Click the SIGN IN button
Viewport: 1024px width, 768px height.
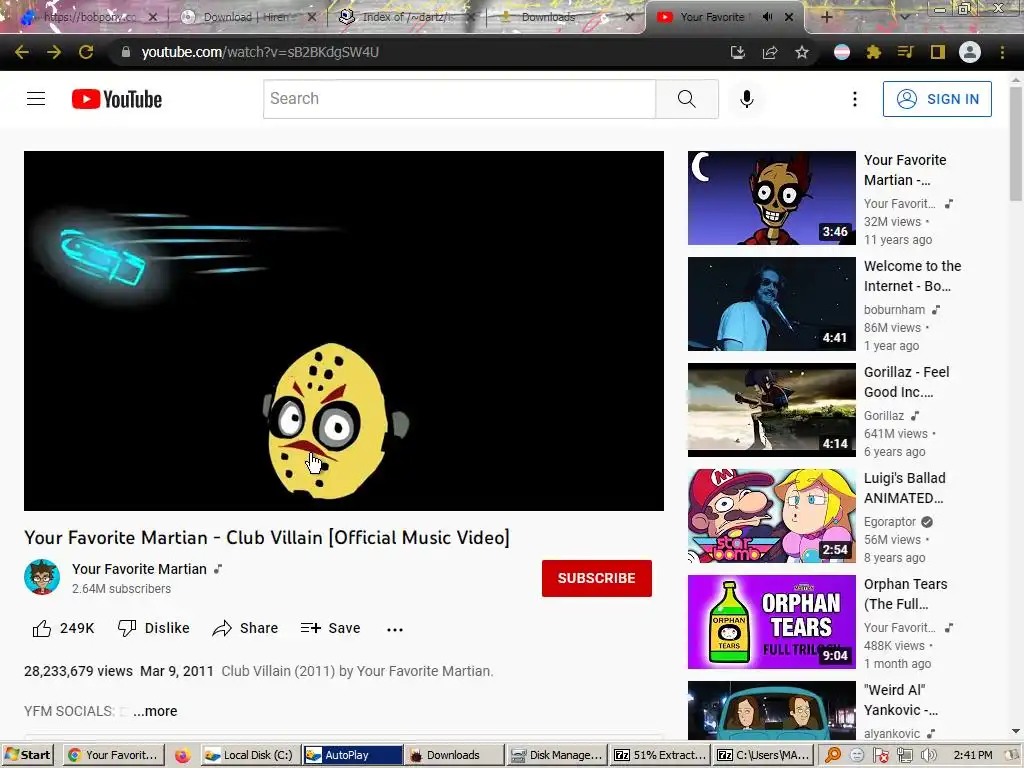click(x=937, y=99)
